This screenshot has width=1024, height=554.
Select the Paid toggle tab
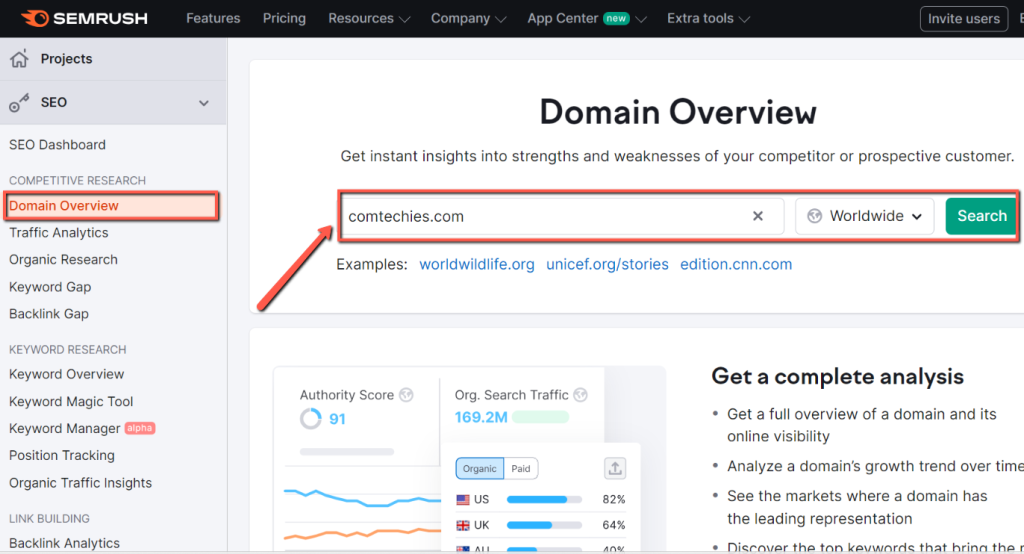[x=520, y=468]
